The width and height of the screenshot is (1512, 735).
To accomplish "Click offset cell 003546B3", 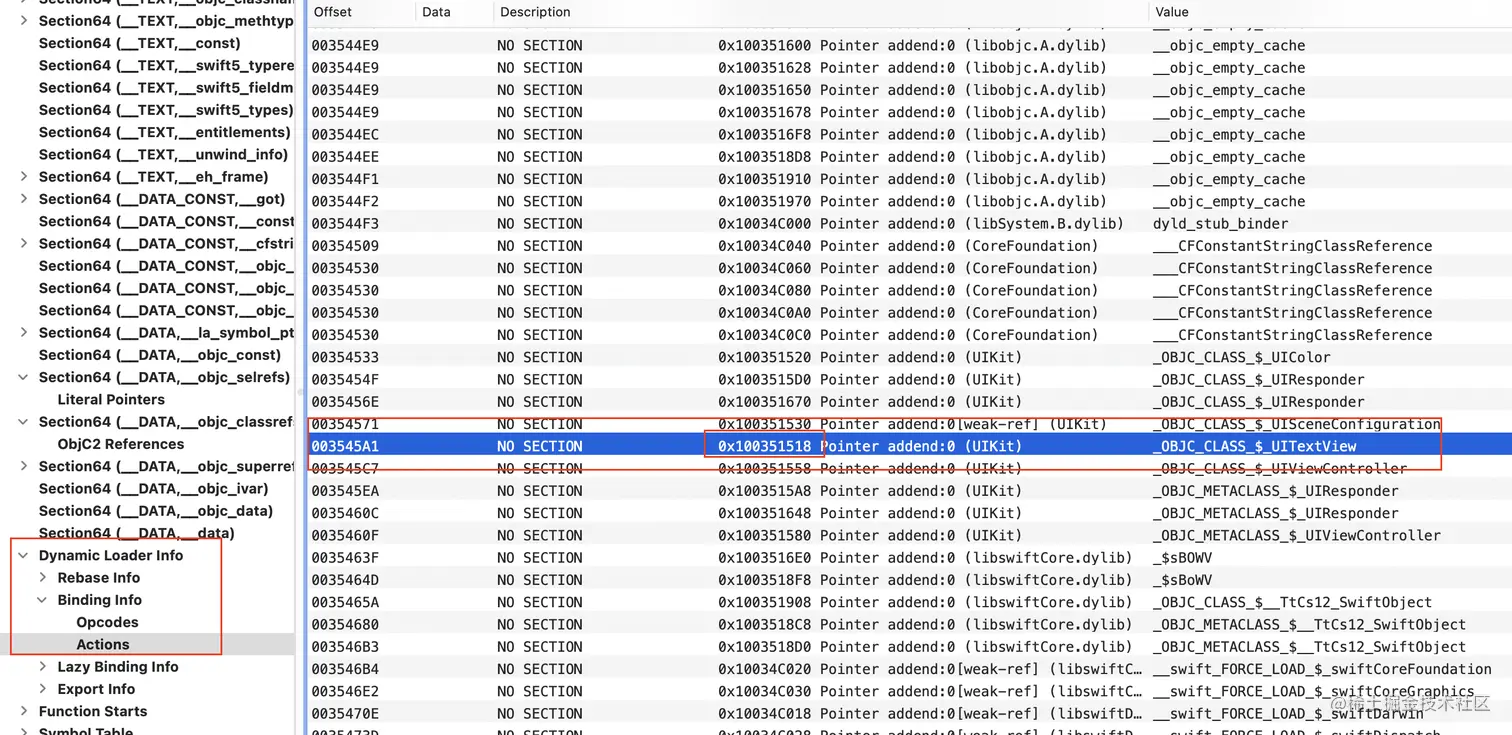I will point(345,646).
